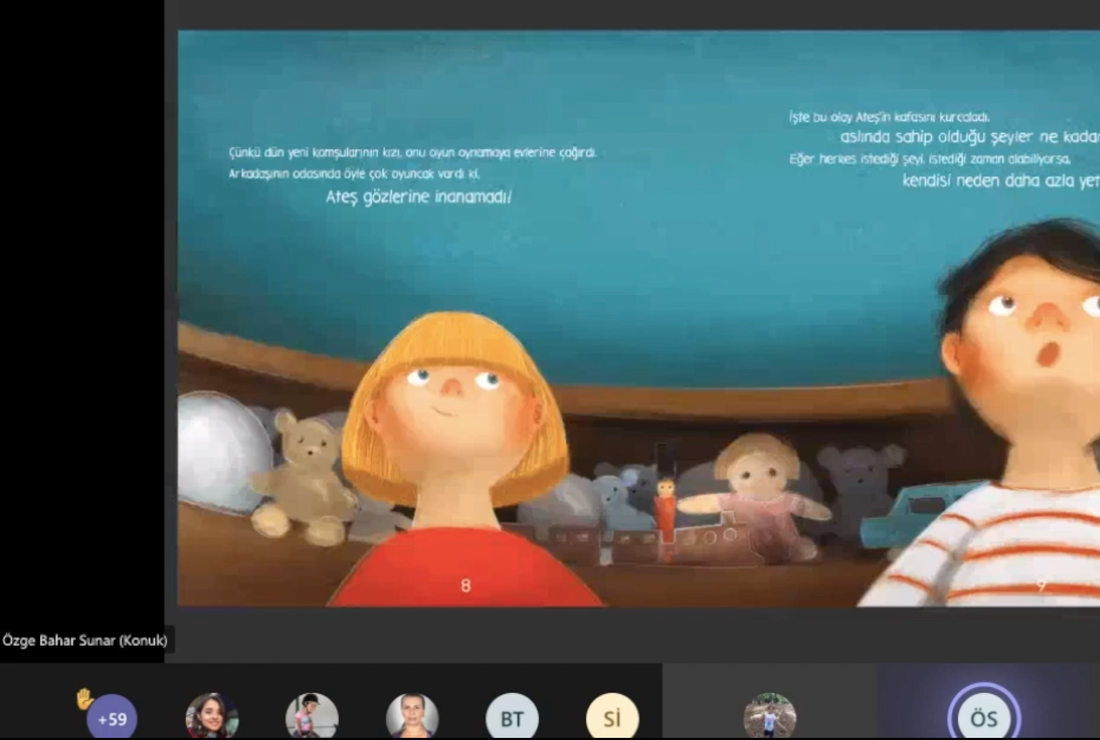Click the line 'aslında sahip olduğu şeyler ne kadar'

[970, 137]
